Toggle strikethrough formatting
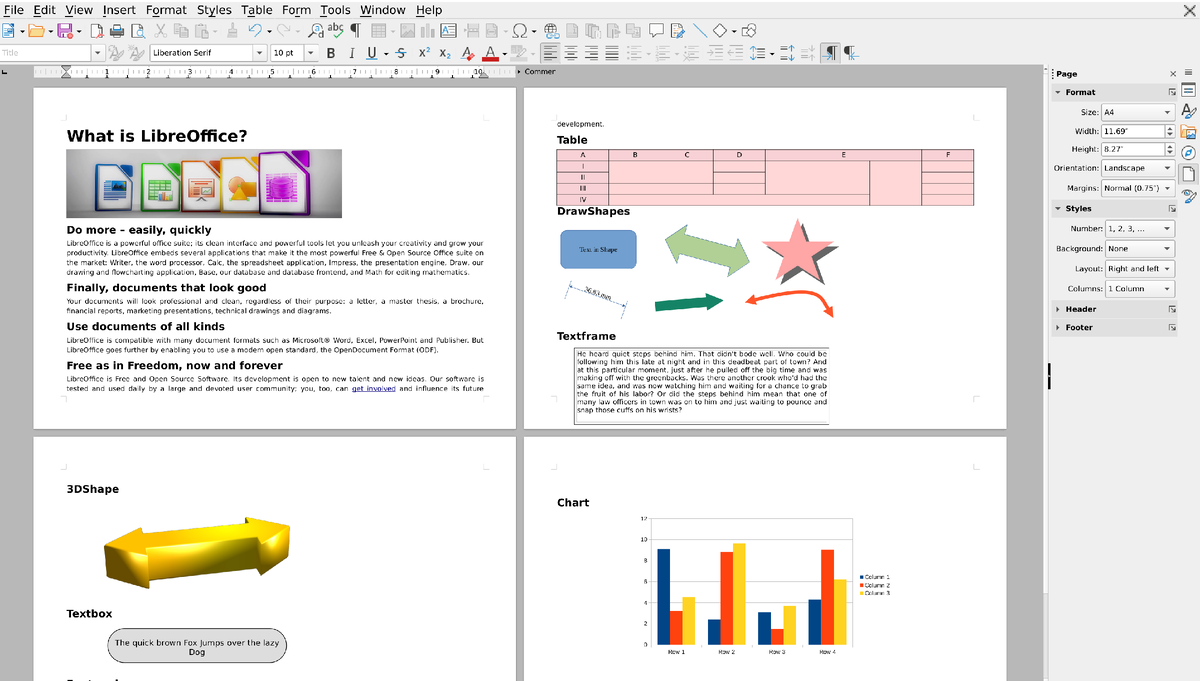 point(400,53)
